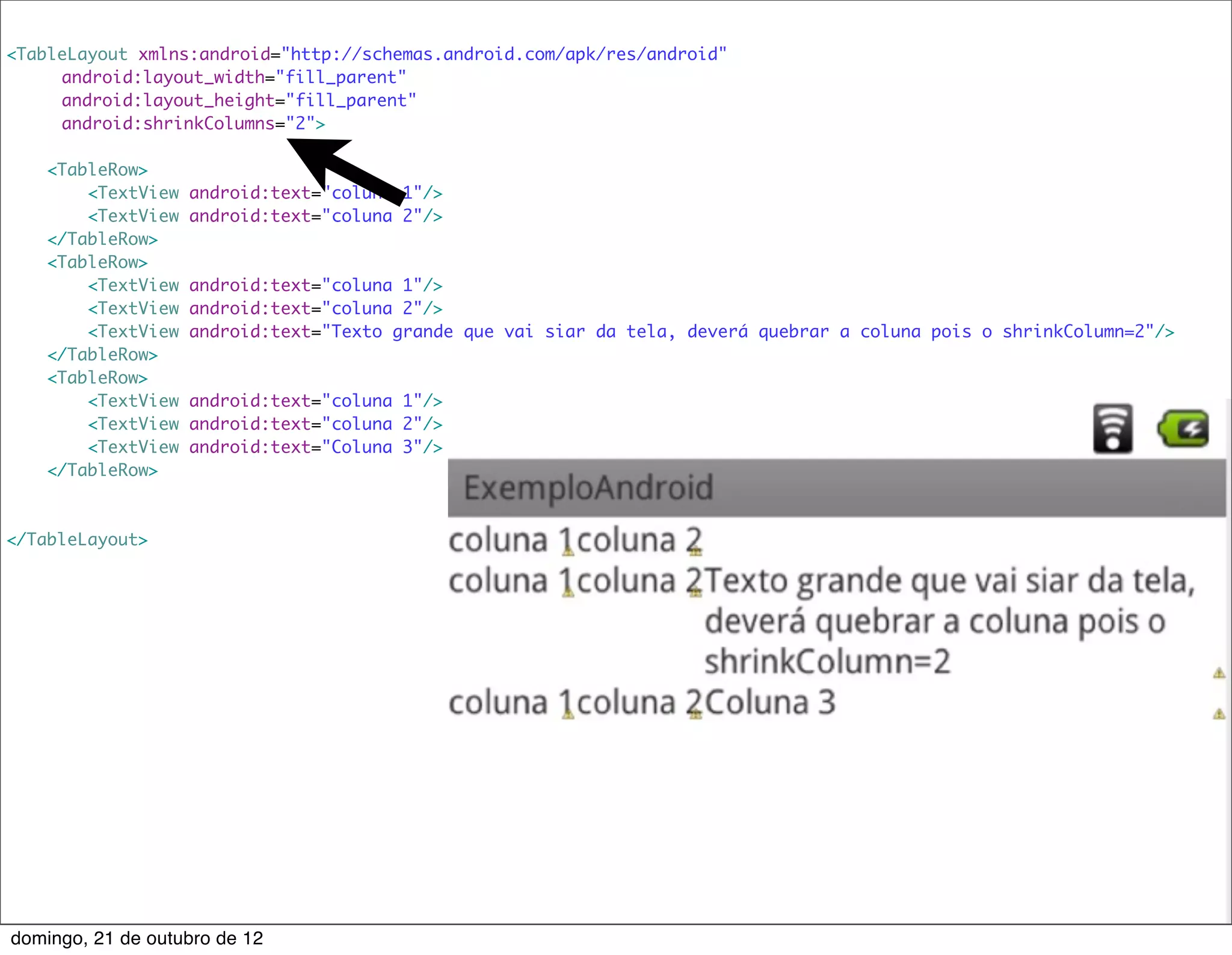Click the android:layout_height="fill_parent" line
Viewport: 1232px width, 955px height.
[x=239, y=100]
